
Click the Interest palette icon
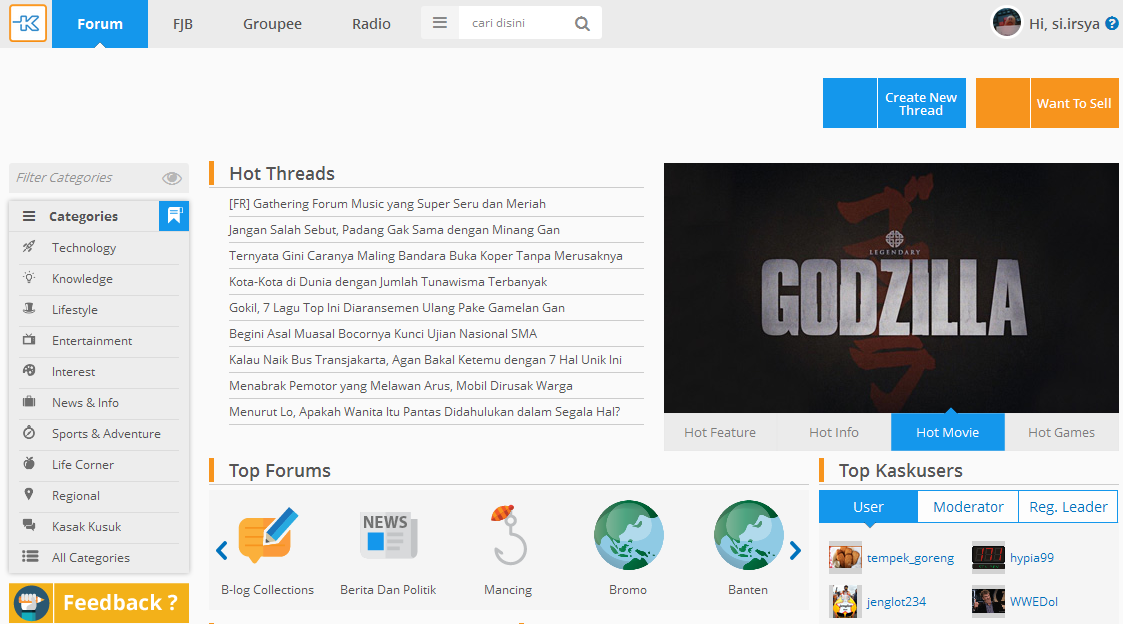[29, 370]
